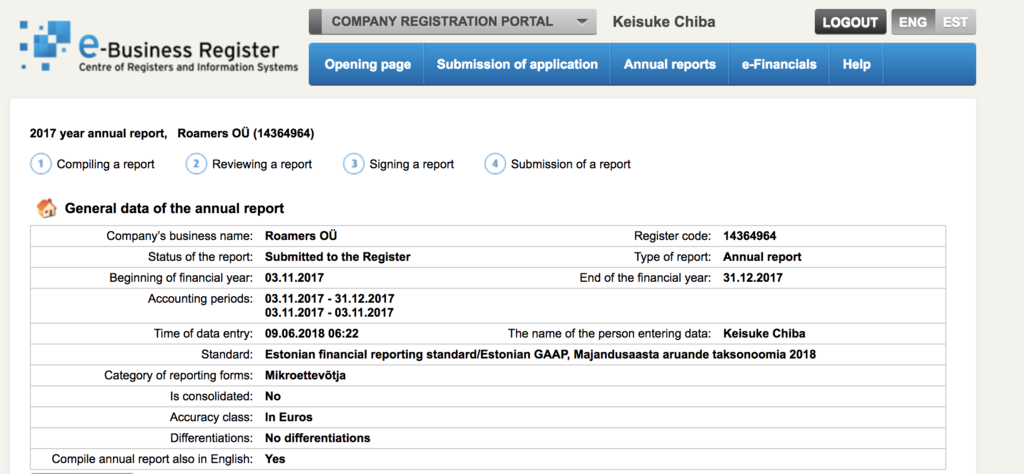Click step 2 circle Reviewing a report
This screenshot has width=1024, height=474.
[196, 164]
